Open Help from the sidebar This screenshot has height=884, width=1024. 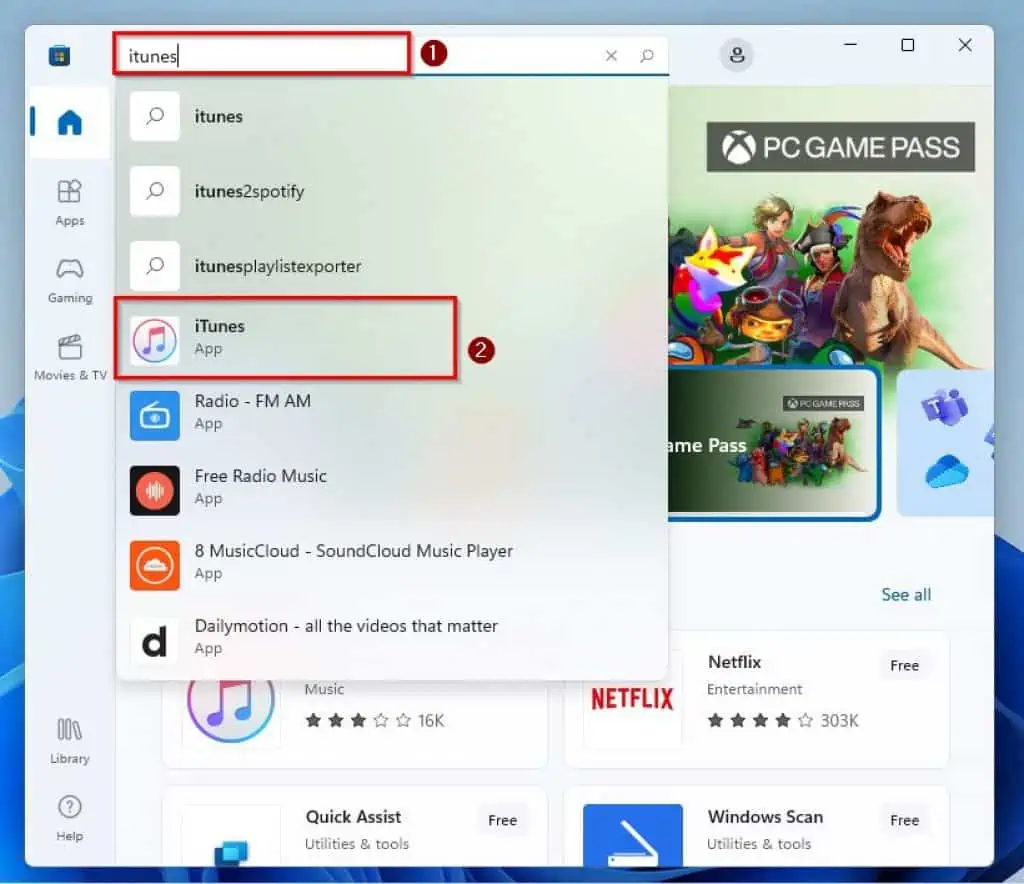click(69, 818)
